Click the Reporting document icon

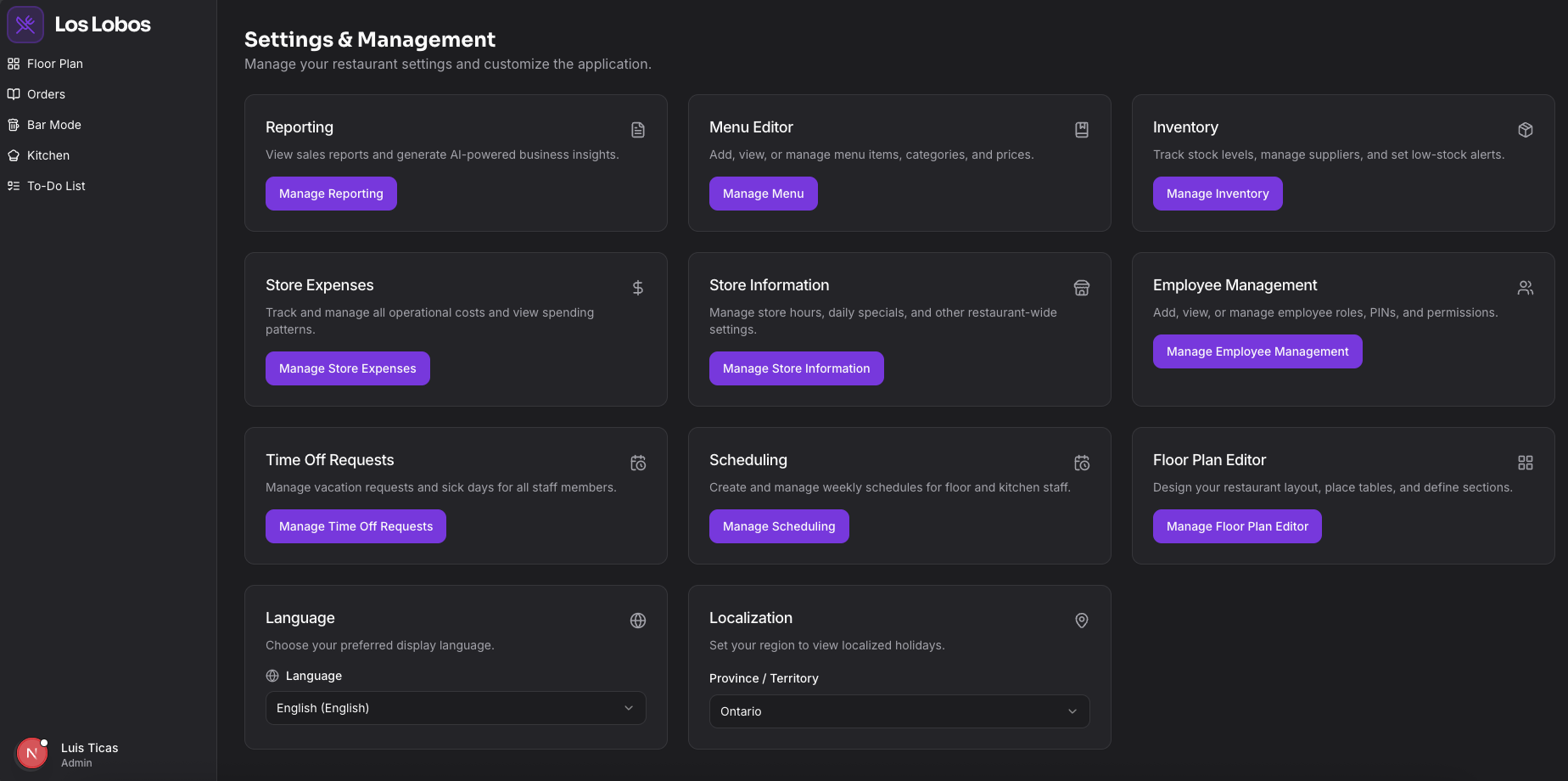(638, 130)
